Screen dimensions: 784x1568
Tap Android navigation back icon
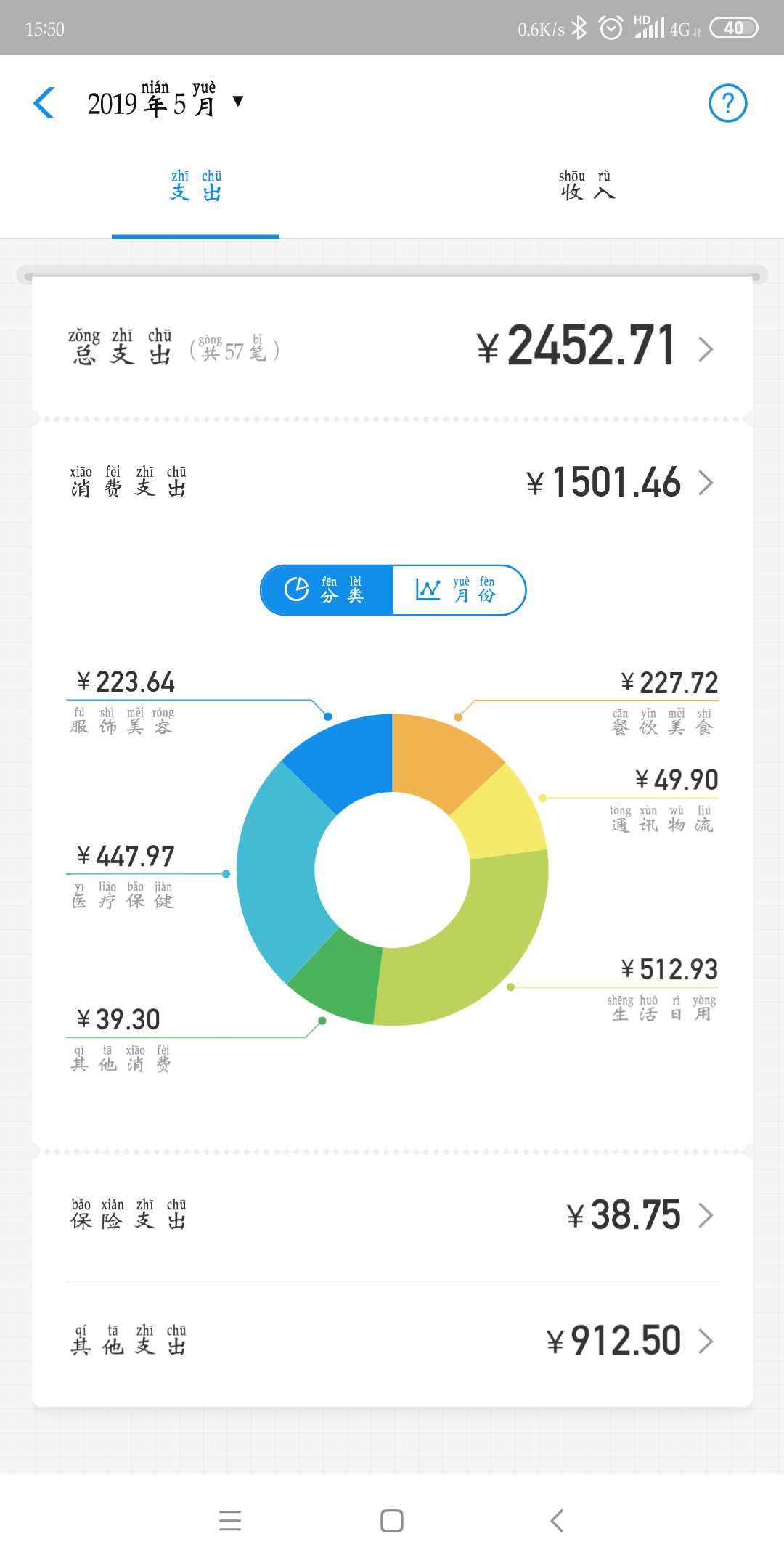click(557, 1520)
